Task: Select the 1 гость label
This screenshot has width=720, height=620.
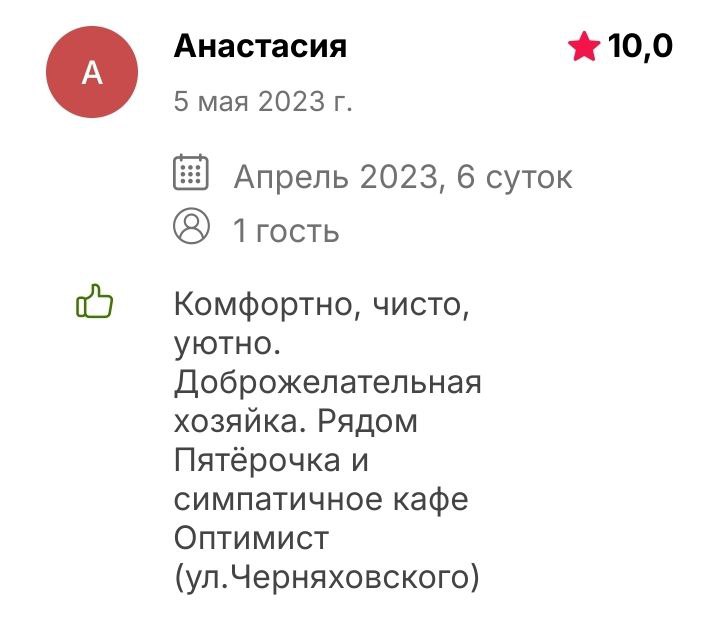Action: coord(286,231)
